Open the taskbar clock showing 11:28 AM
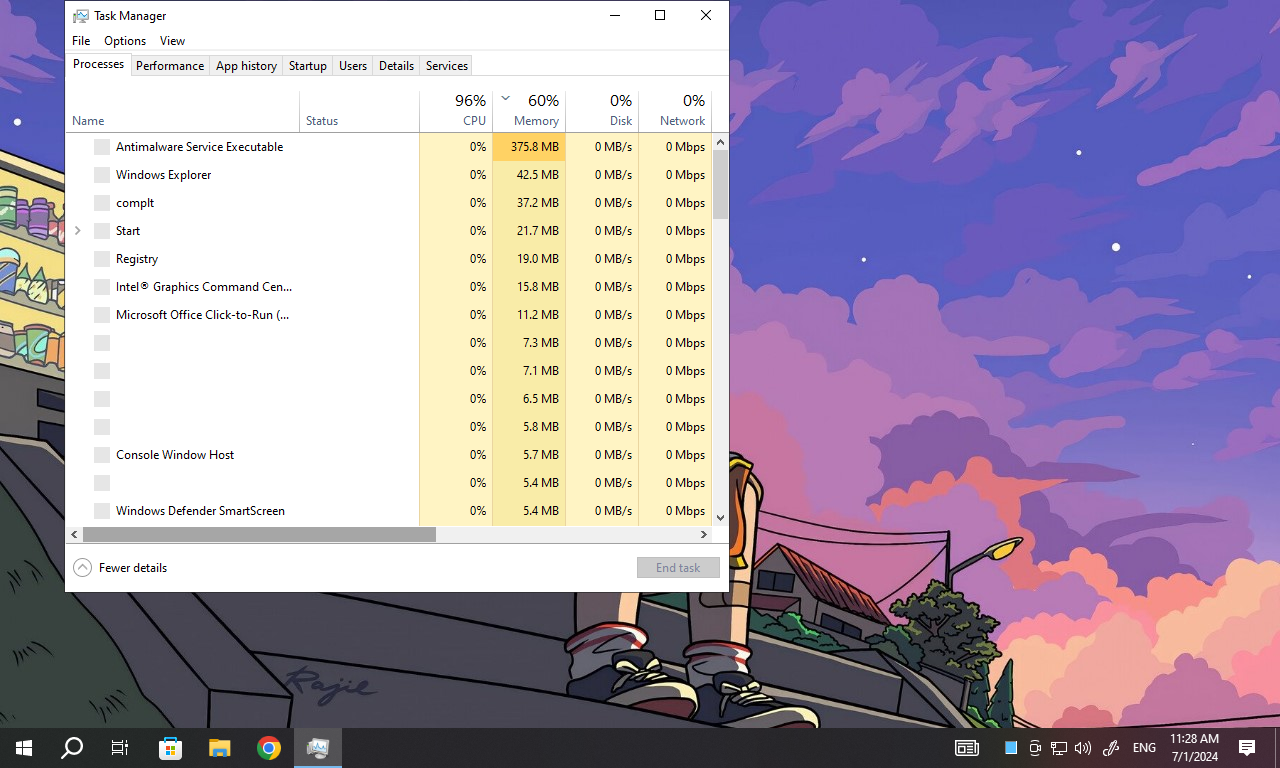1280x768 pixels. coord(1194,748)
